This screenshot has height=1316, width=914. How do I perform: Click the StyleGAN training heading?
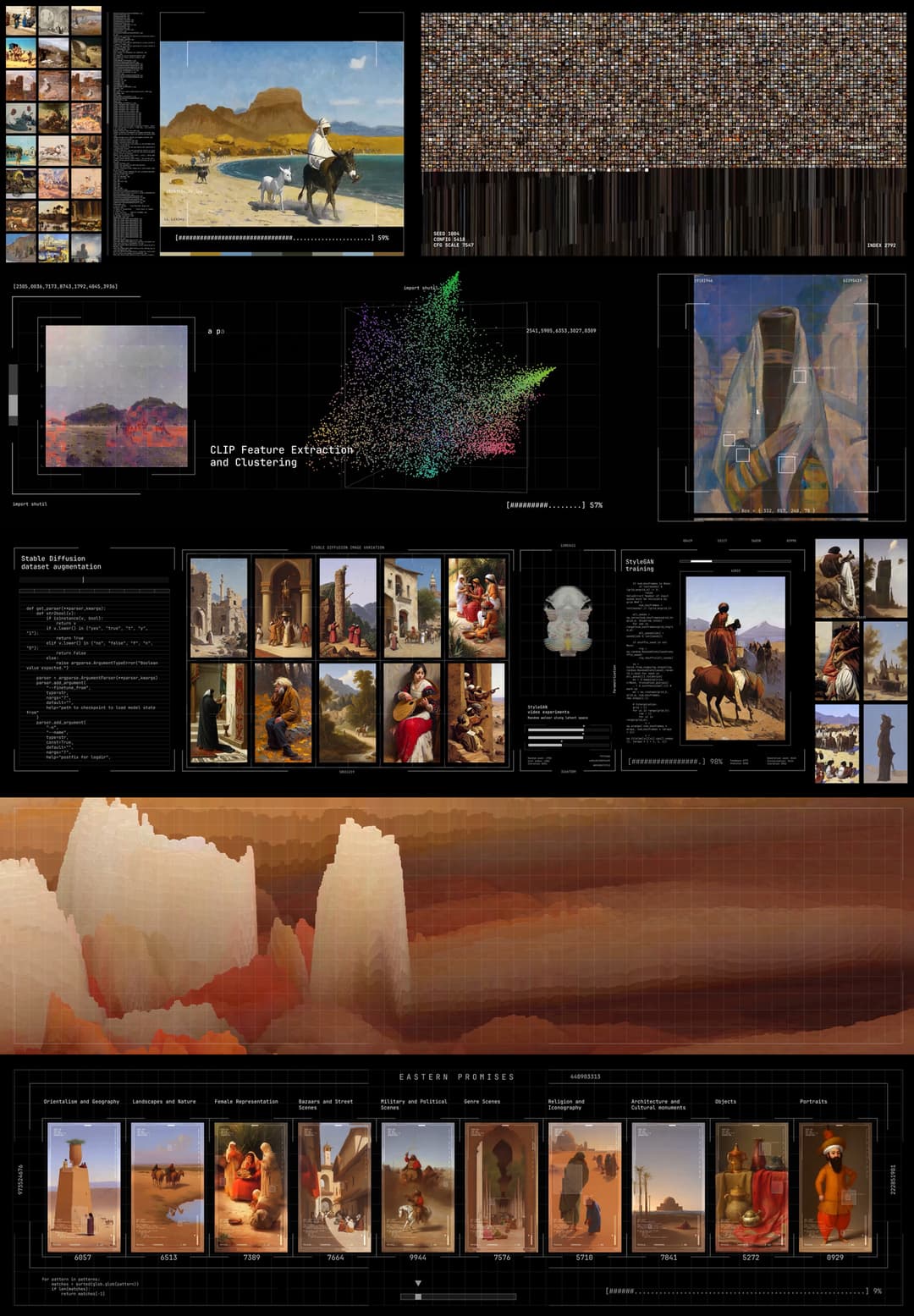640,565
